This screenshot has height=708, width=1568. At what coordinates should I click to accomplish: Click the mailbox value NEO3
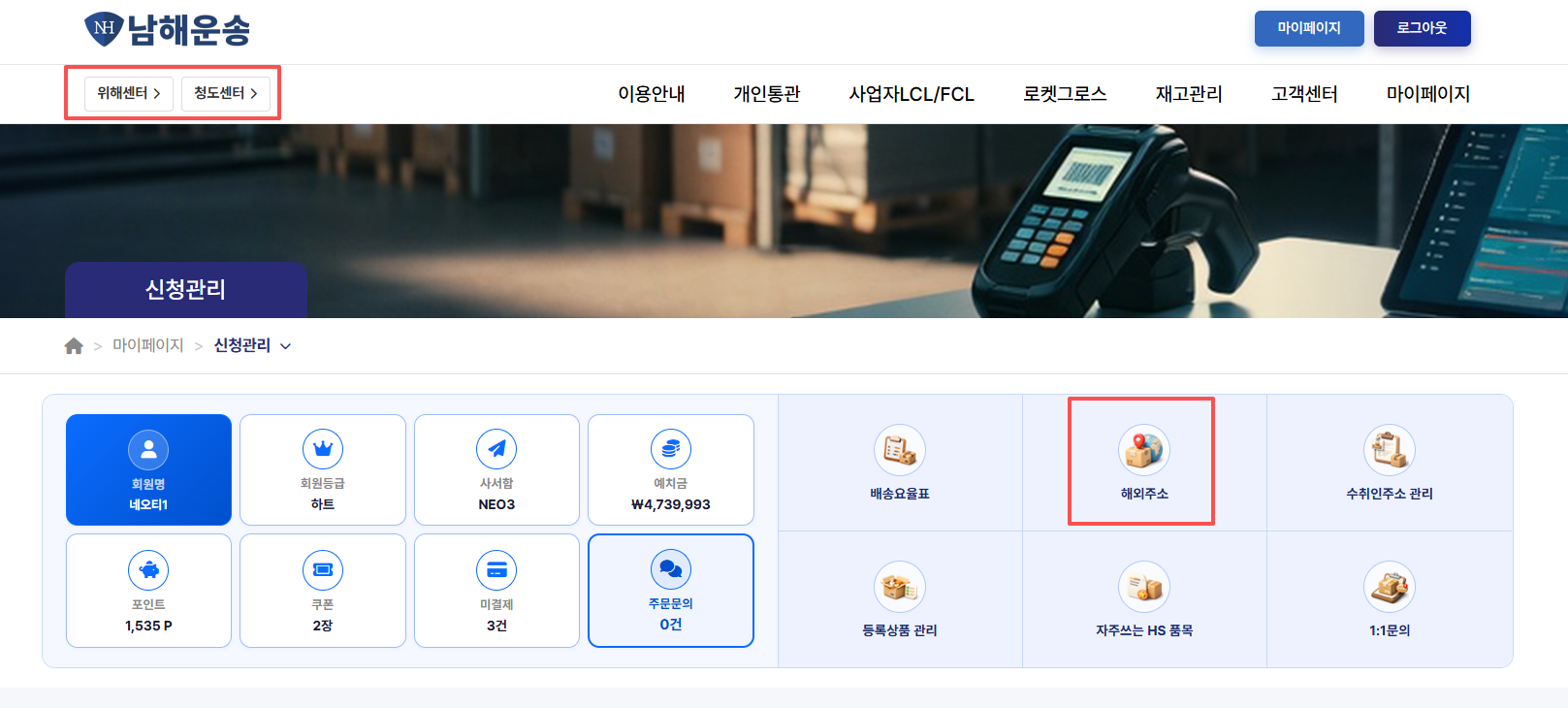click(x=496, y=504)
